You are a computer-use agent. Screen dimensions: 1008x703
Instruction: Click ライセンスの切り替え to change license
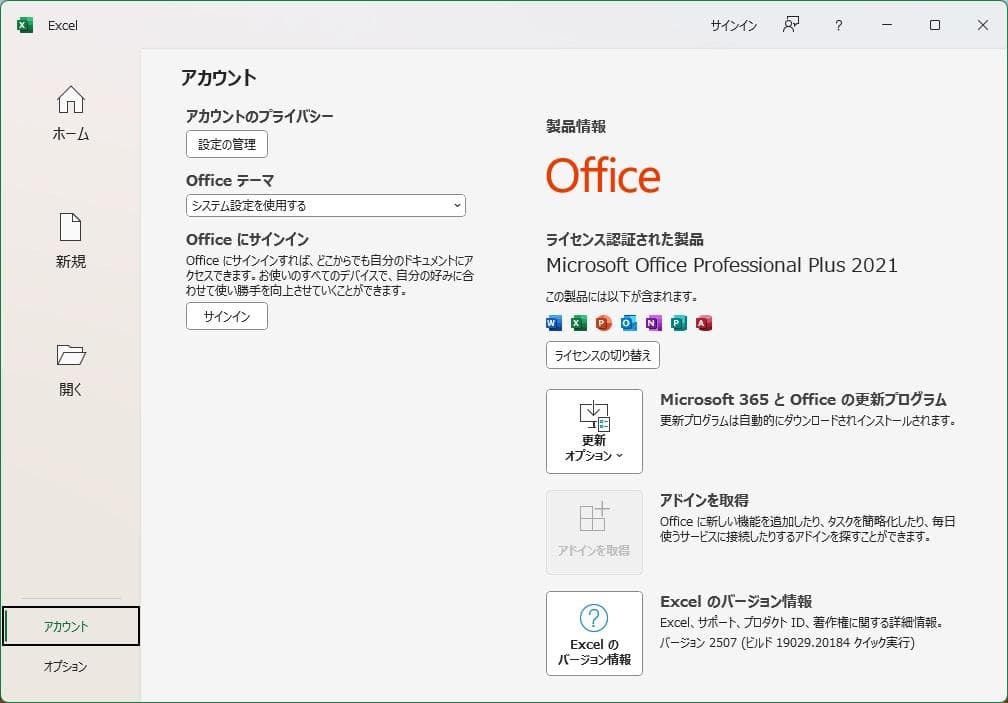point(604,355)
